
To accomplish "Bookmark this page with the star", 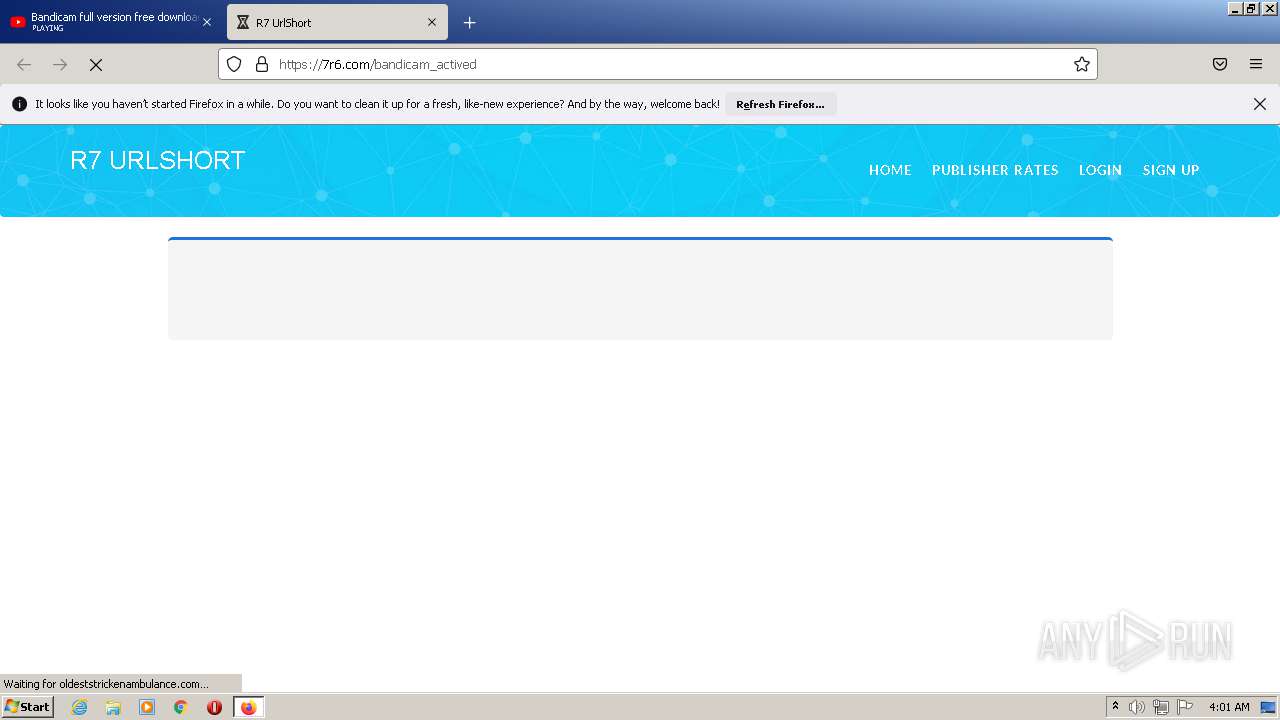I will point(1082,64).
